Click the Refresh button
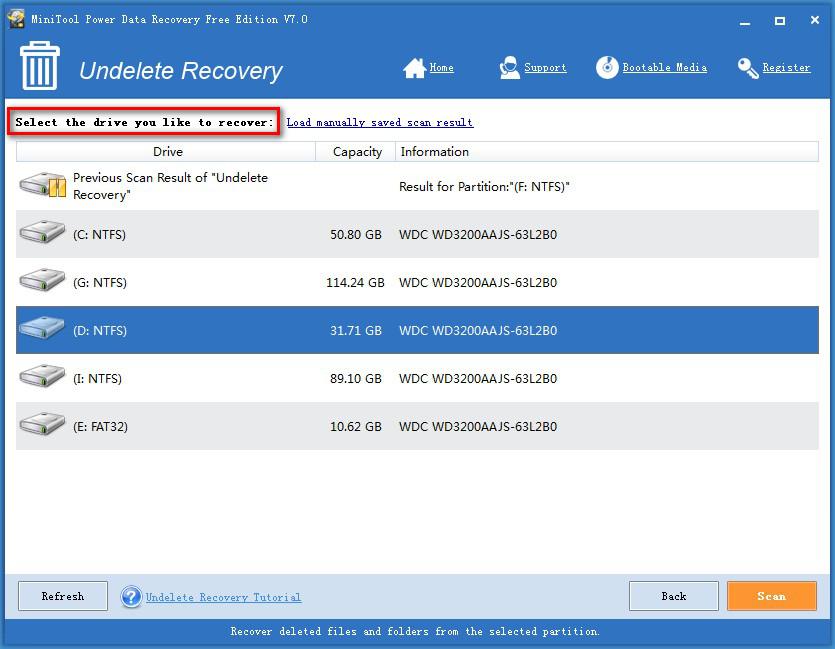The image size is (835, 649). coord(63,596)
